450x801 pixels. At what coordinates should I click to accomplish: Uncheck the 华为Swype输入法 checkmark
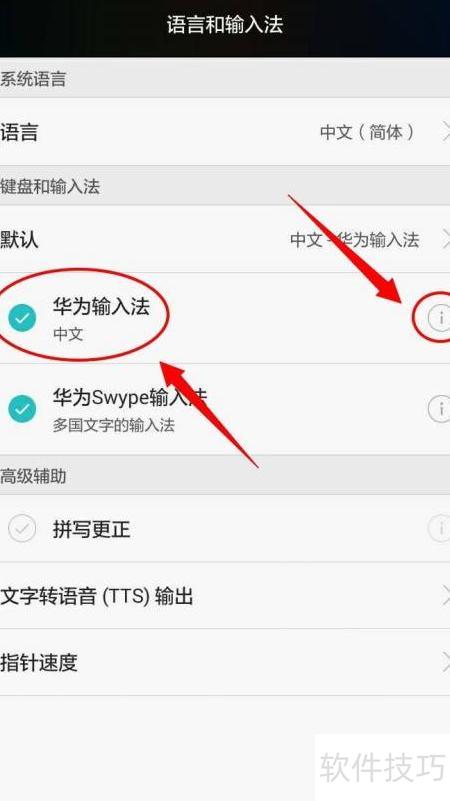pos(22,409)
